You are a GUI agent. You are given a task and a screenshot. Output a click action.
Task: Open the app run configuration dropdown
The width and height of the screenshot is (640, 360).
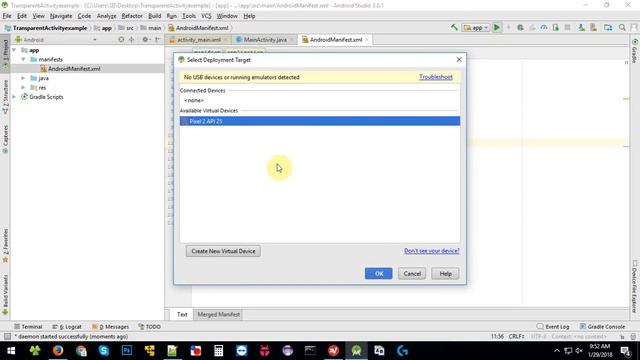pyautogui.click(x=476, y=28)
